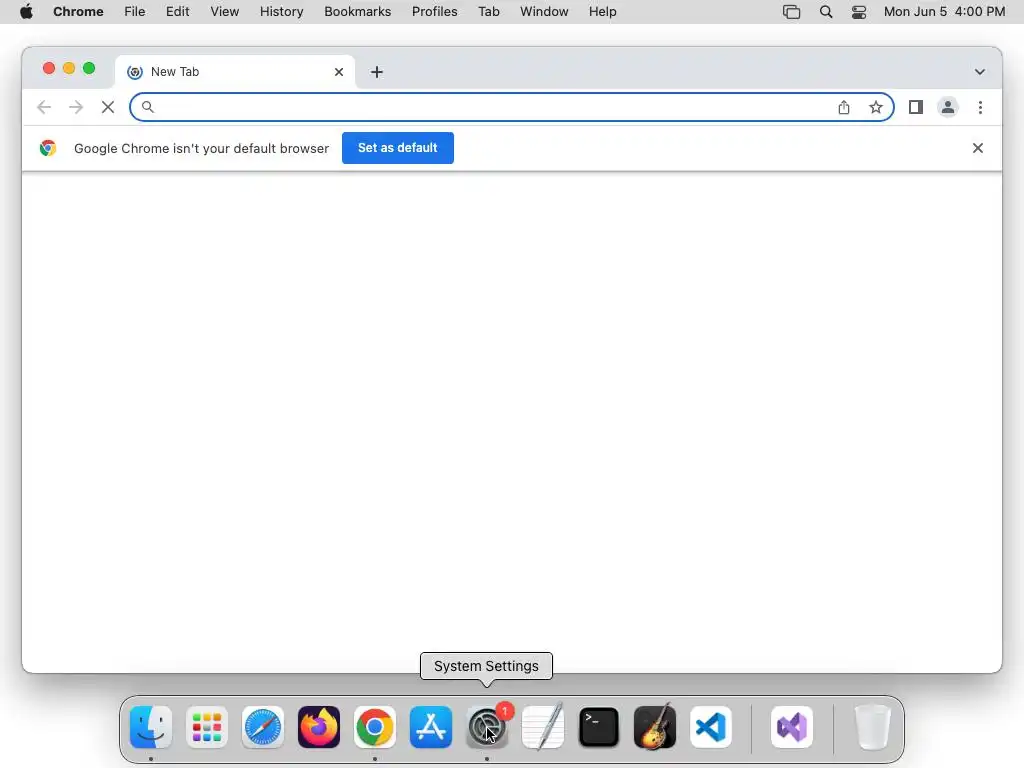Screen dimensions: 1024x768
Task: Open a new tab with the plus button
Action: pos(377,72)
